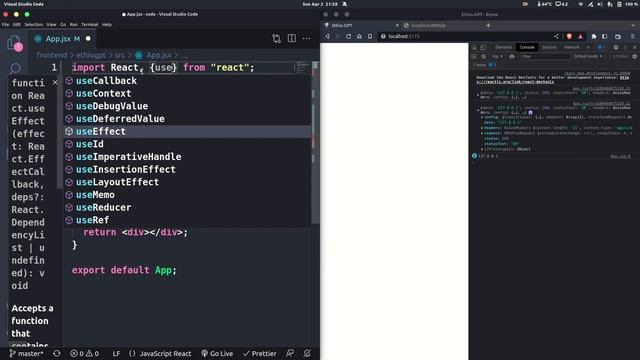Choose useDebugValue from suggestions

[x=187, y=106]
